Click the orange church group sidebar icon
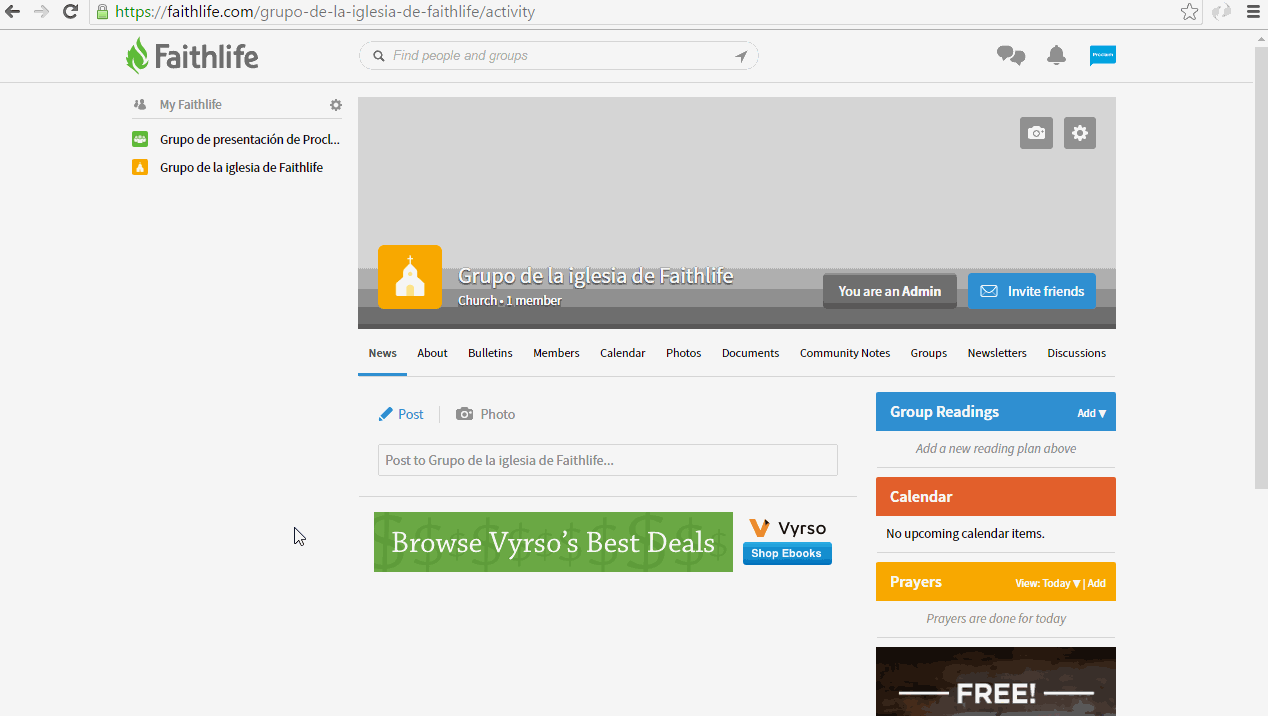The image size is (1268, 716). [140, 167]
